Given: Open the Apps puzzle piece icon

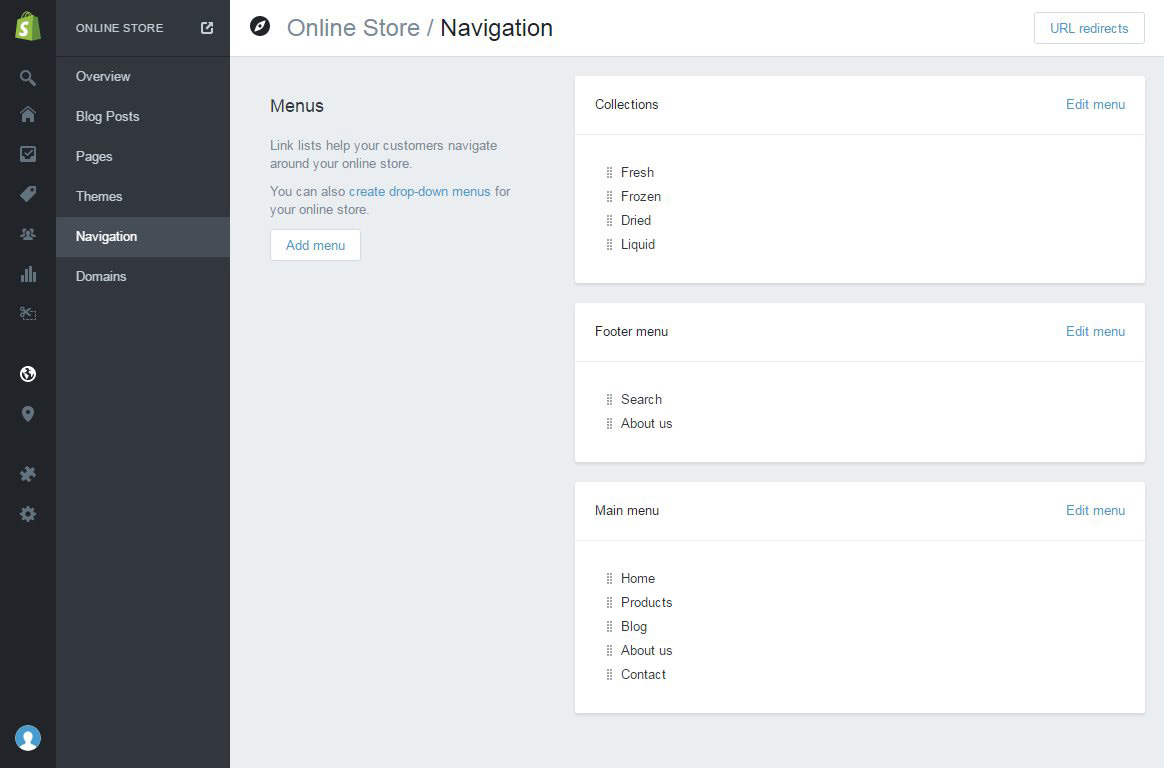Looking at the screenshot, I should (x=28, y=474).
